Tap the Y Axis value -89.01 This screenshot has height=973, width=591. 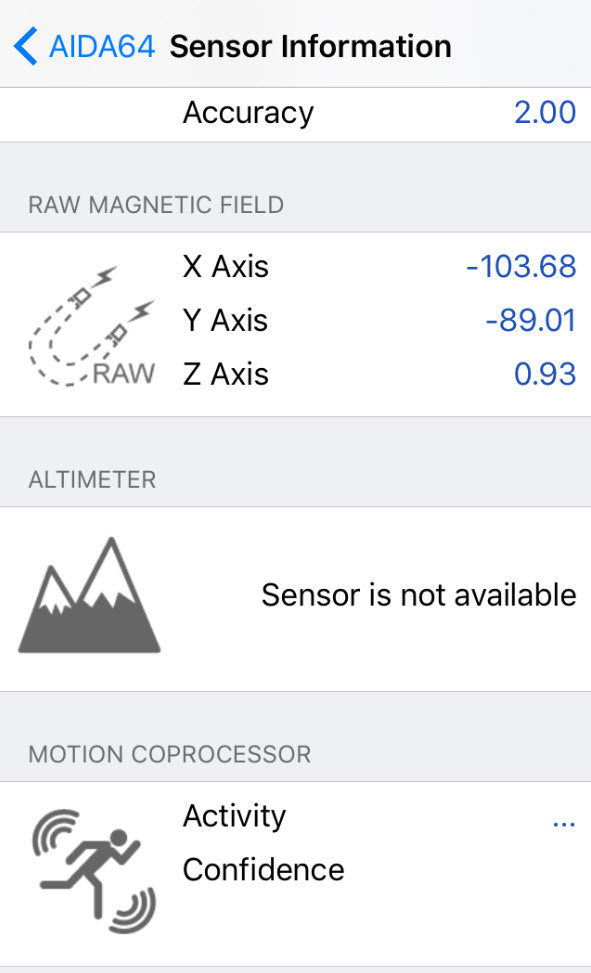tap(531, 321)
